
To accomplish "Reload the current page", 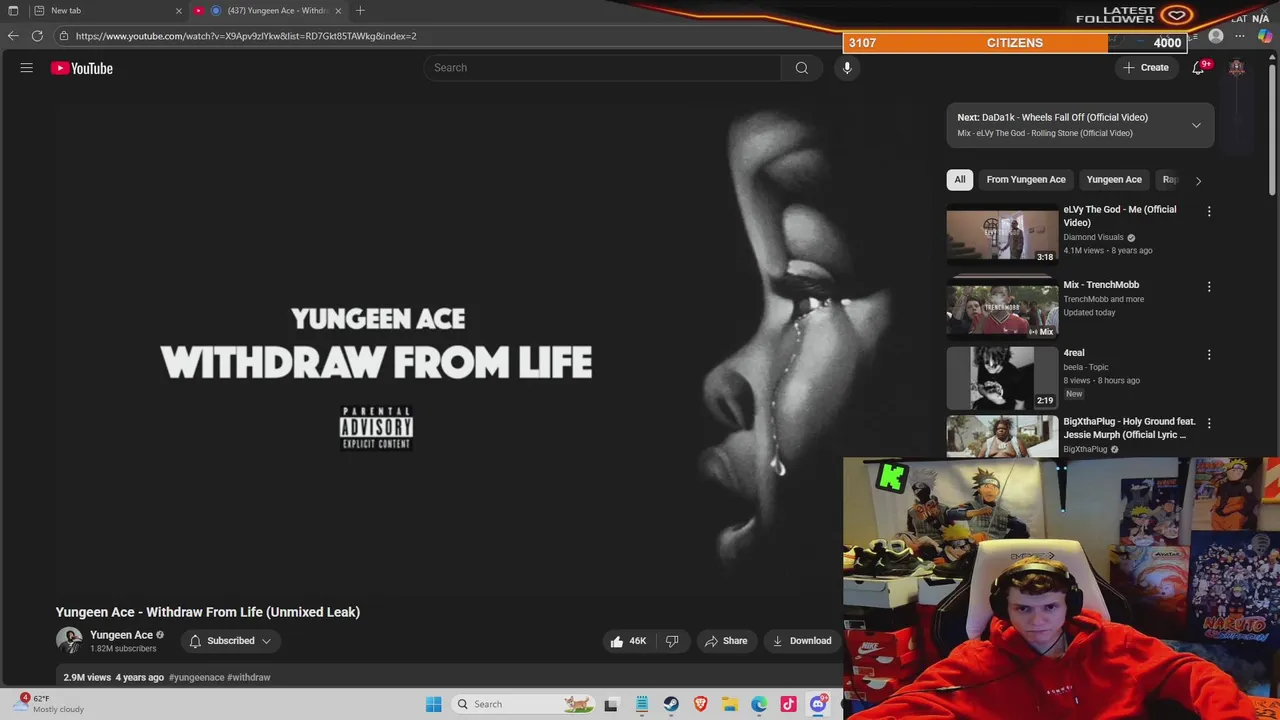I will [37, 36].
